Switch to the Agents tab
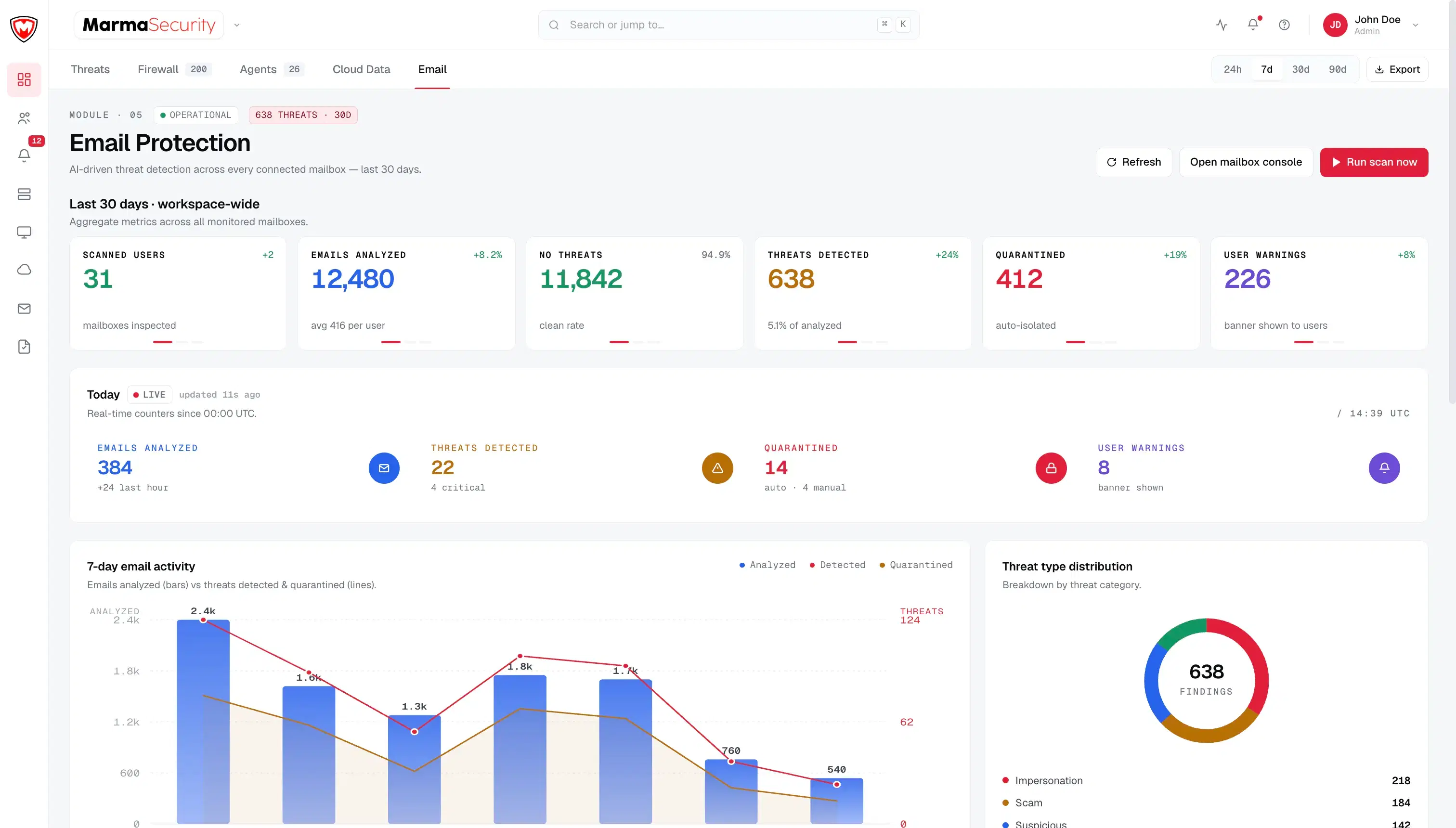This screenshot has height=828, width=1456. pyautogui.click(x=272, y=69)
